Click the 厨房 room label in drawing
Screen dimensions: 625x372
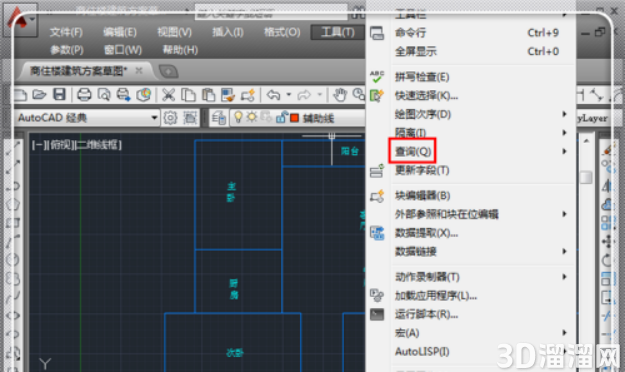point(234,289)
